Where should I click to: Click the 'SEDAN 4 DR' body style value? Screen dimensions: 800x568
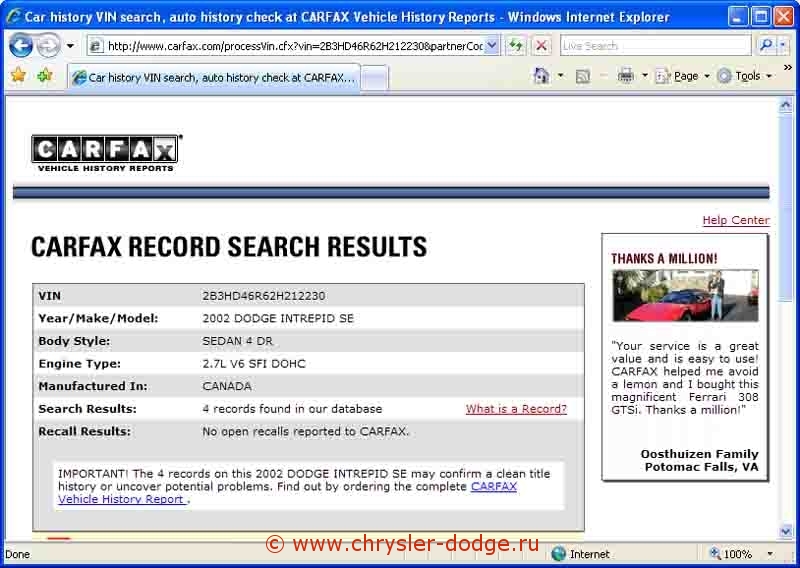click(238, 341)
